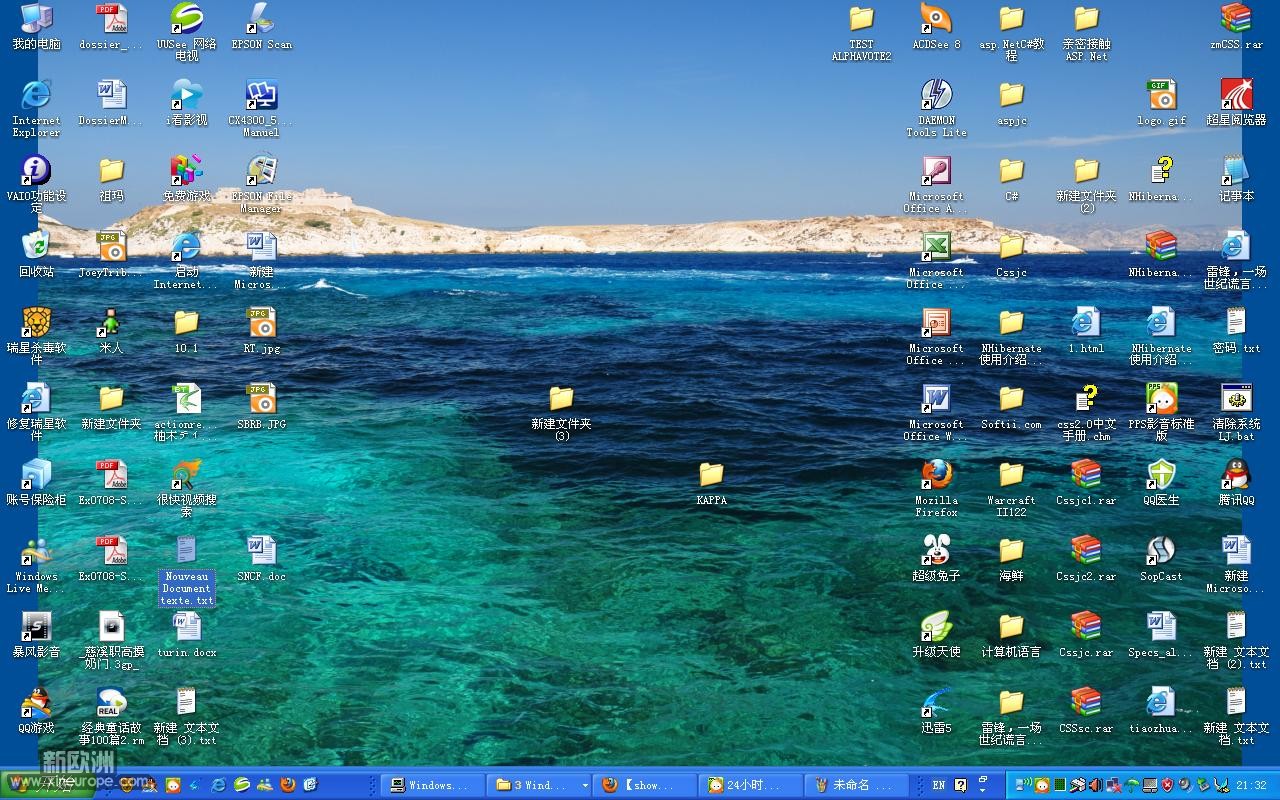Open Mozilla Firefox desktop shortcut
Screen dimensions: 1280x800
click(936, 487)
